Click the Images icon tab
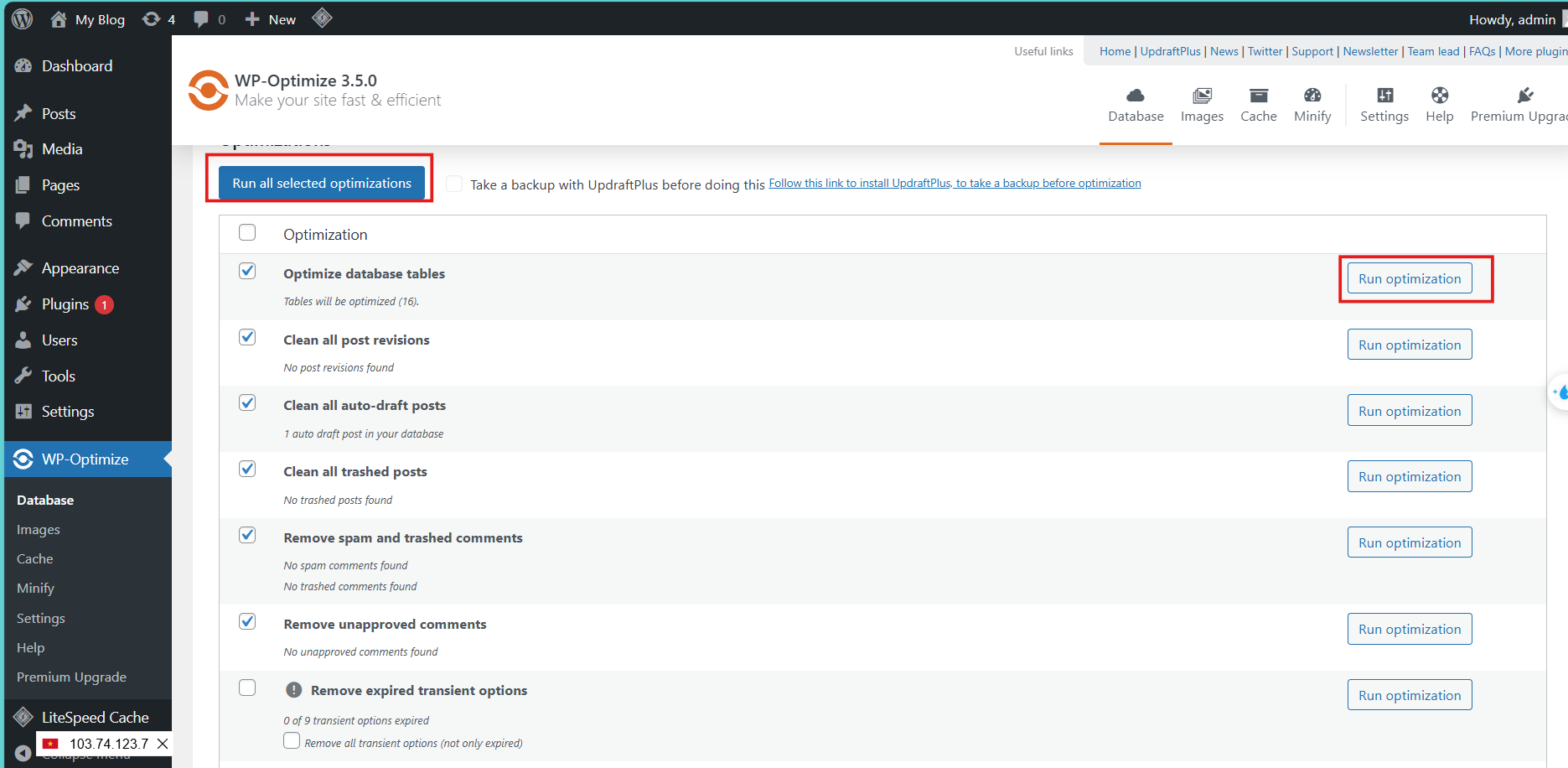1568x768 pixels. 1202,95
